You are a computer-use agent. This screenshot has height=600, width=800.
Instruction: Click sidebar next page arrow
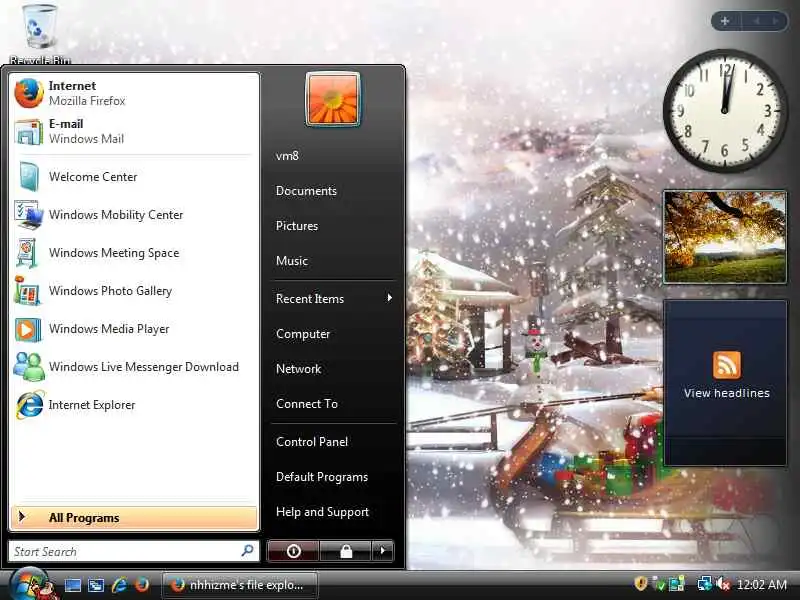[x=776, y=21]
